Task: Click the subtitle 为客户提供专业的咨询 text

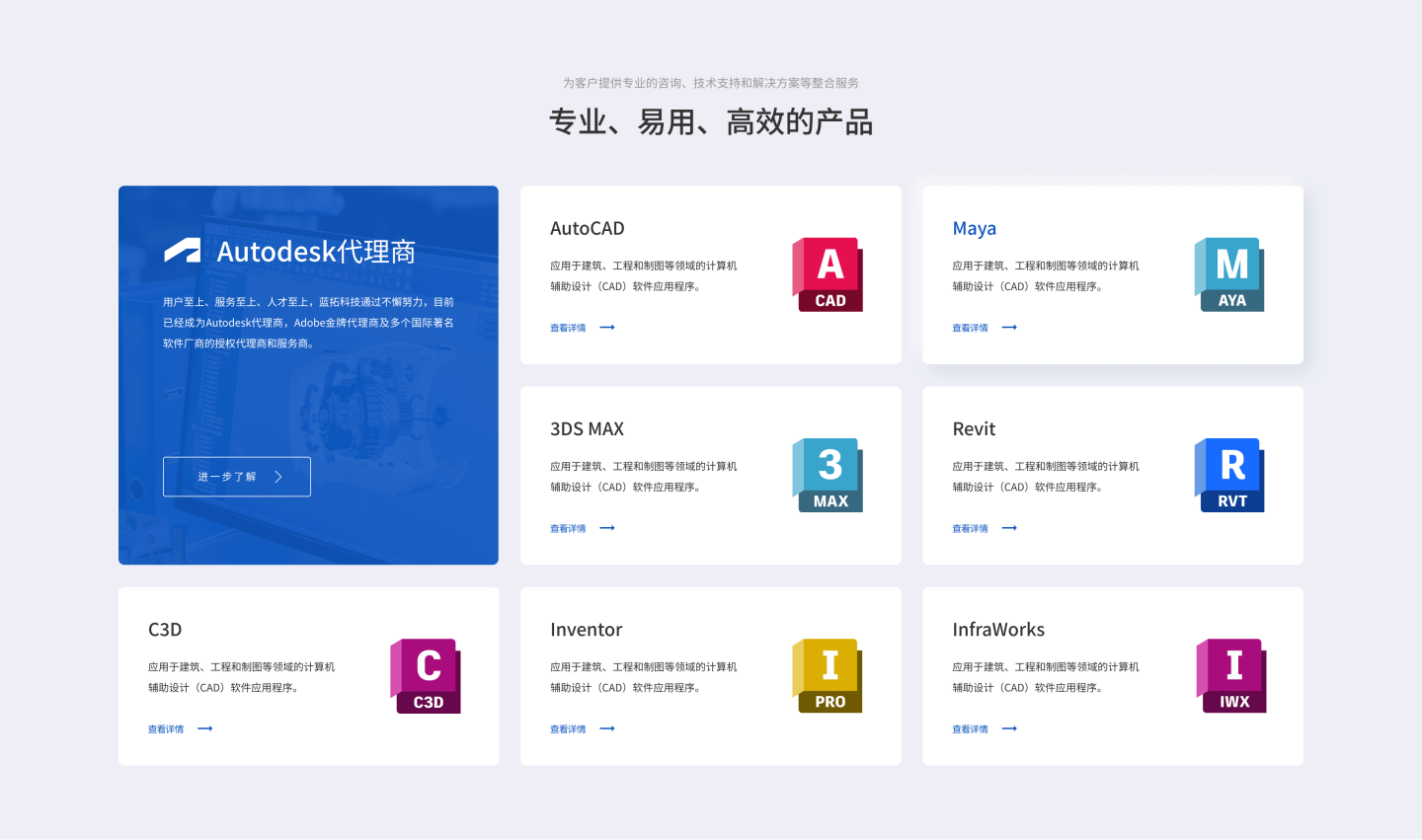Action: click(711, 83)
